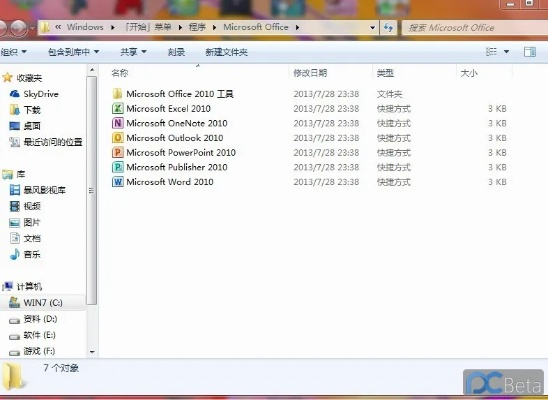Expand the arrow after 「开始」菜单 in the address bar

coord(180,27)
